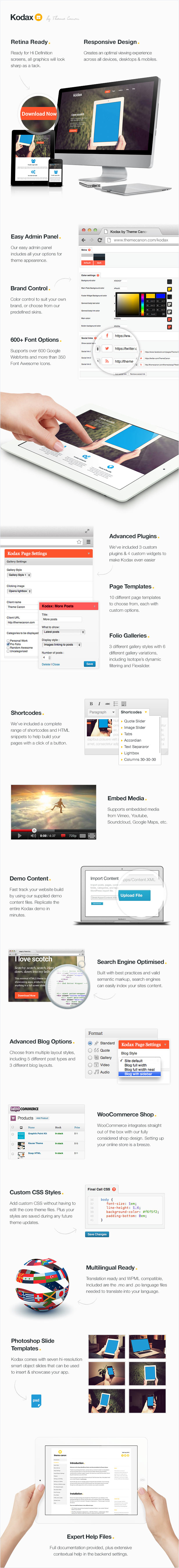Toggle the Uncategorized category checkbox
This screenshot has width=179, height=1568.
coord(8,651)
